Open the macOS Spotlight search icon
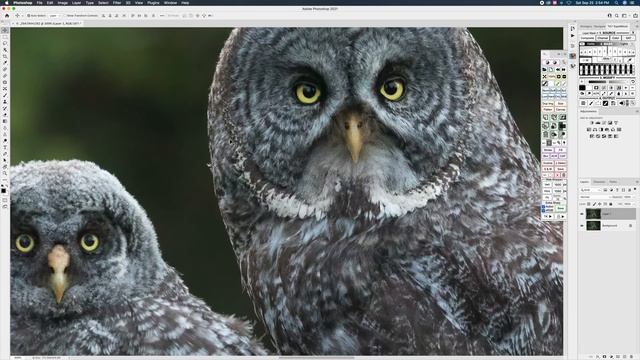Image resolution: width=640 pixels, height=360 pixels. 616,3
